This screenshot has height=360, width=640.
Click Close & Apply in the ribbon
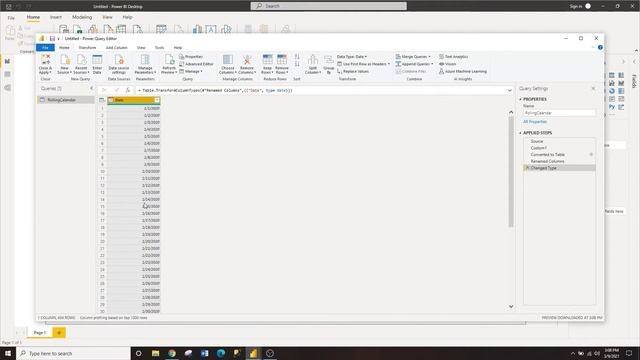tap(45, 64)
